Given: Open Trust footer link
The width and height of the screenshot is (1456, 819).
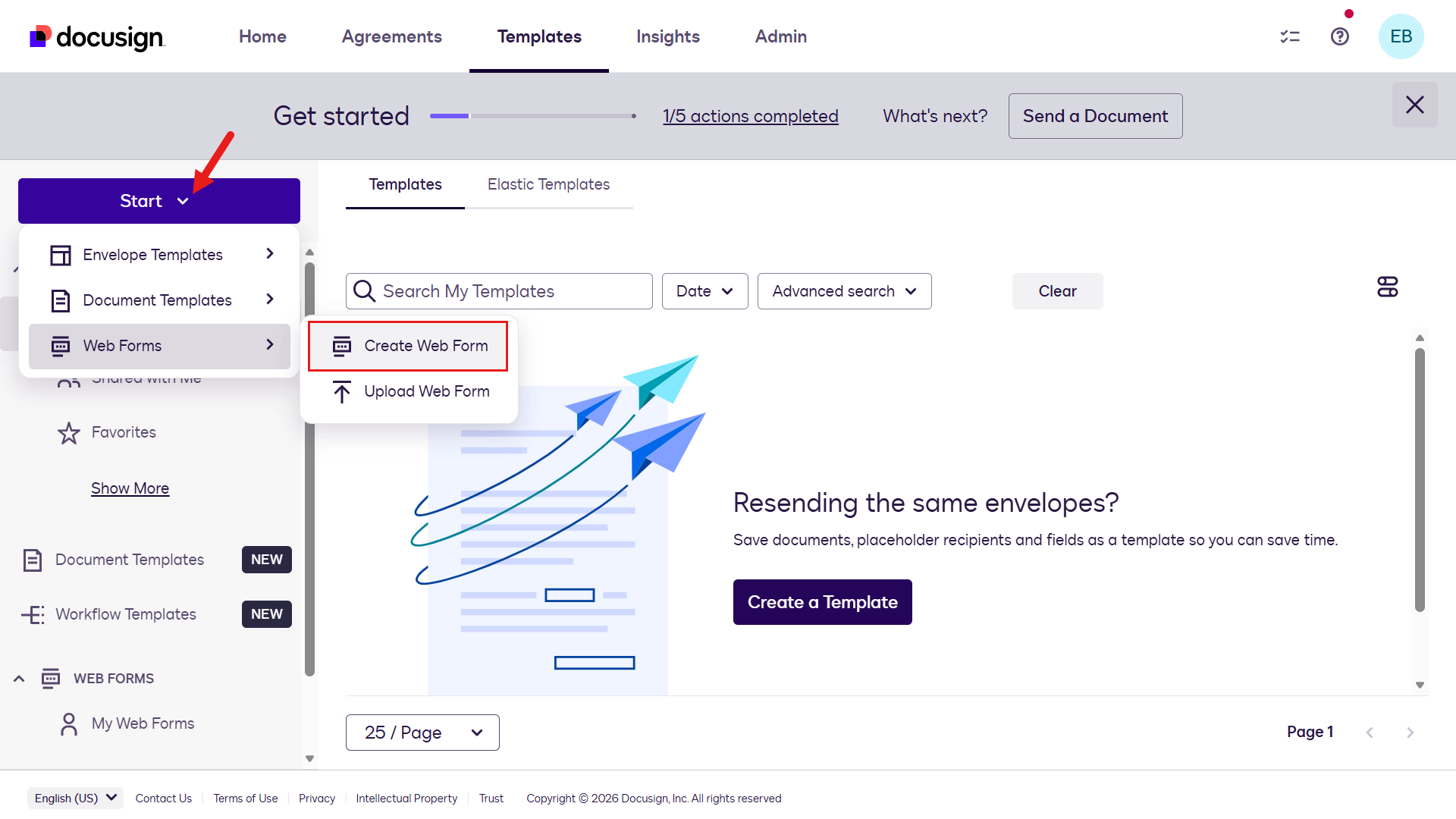Looking at the screenshot, I should tap(491, 799).
